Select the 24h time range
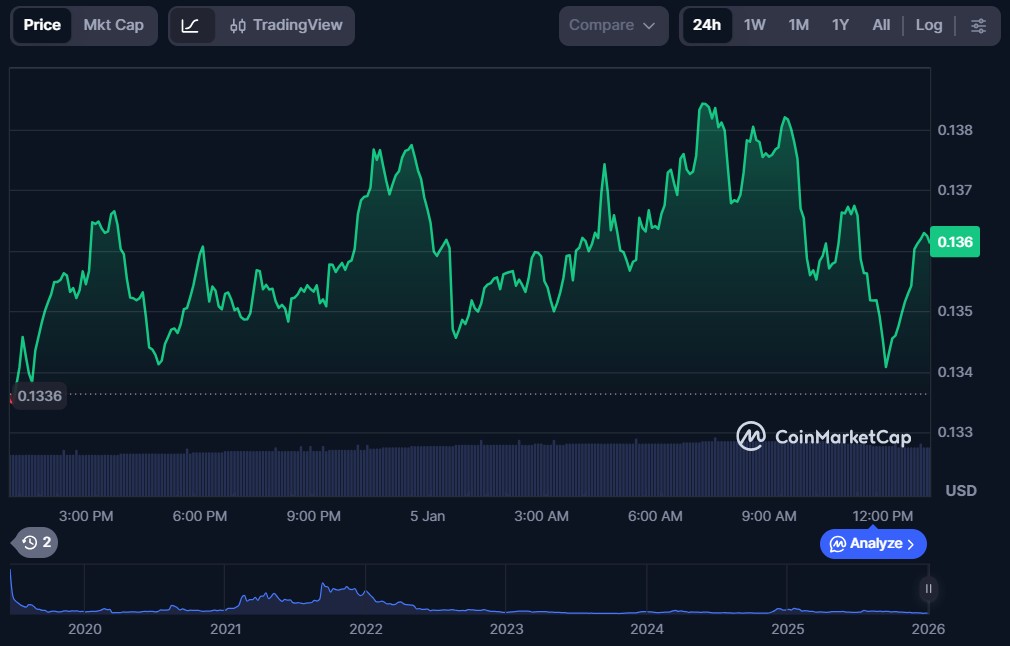Screen dimensions: 1010x646 (707, 25)
